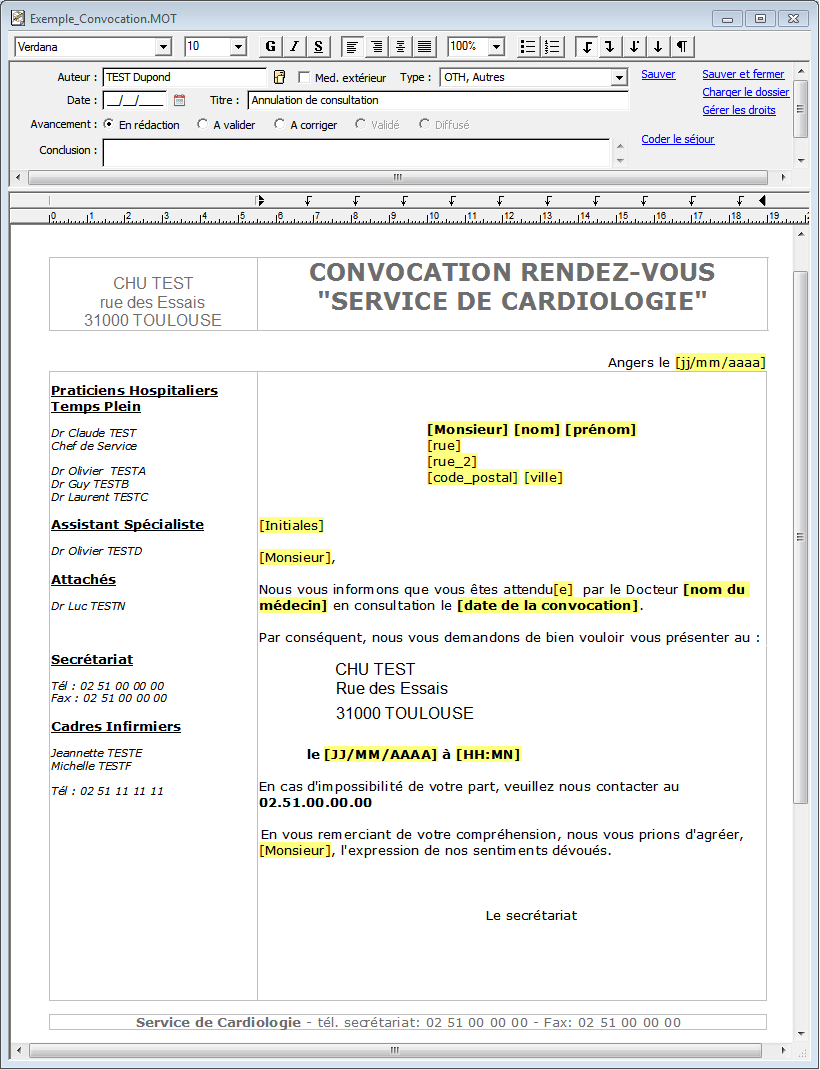Viewport: 820px width, 1070px height.
Task: Insert a bulleted list
Action: click(x=528, y=46)
